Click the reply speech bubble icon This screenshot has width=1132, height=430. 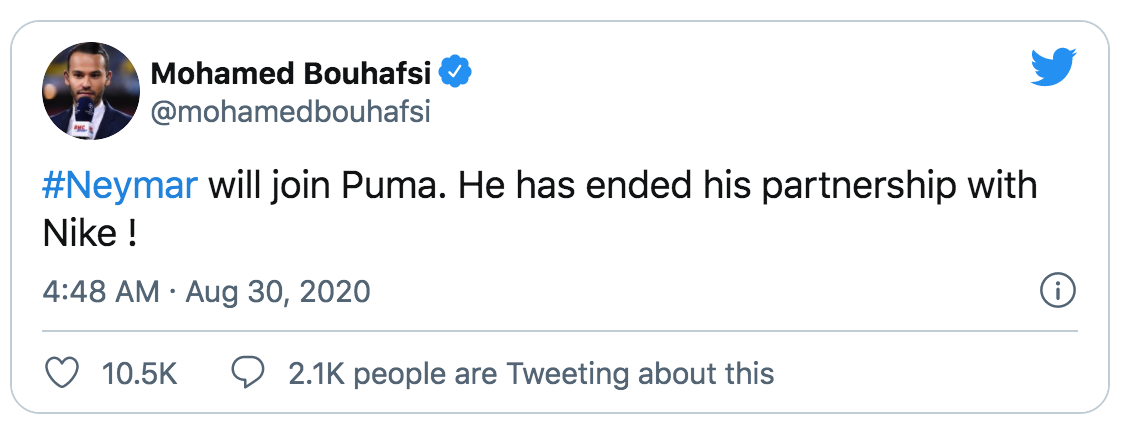[x=247, y=374]
